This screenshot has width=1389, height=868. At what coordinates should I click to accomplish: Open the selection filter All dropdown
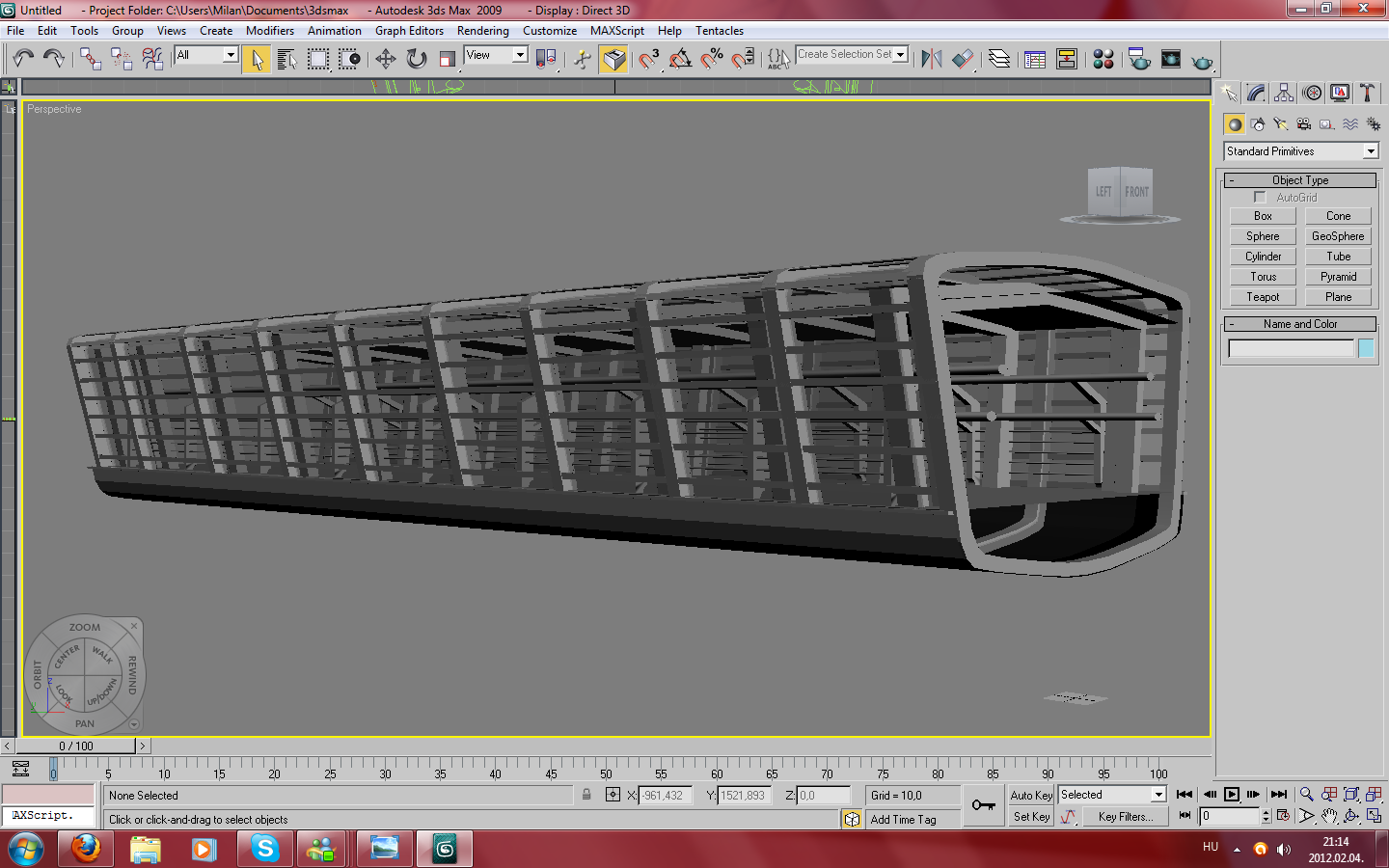[x=205, y=55]
